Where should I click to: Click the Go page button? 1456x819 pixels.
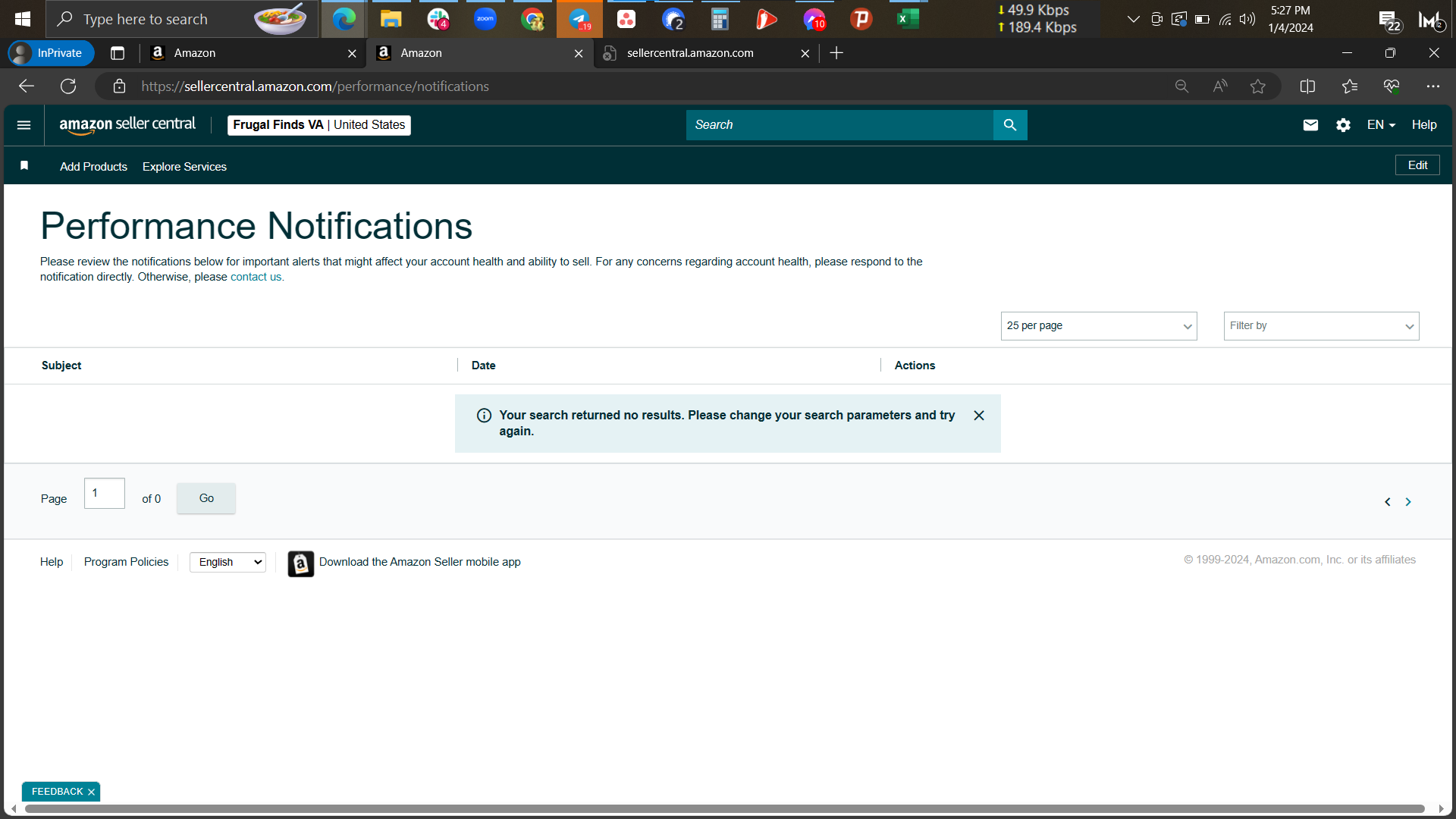click(x=206, y=498)
